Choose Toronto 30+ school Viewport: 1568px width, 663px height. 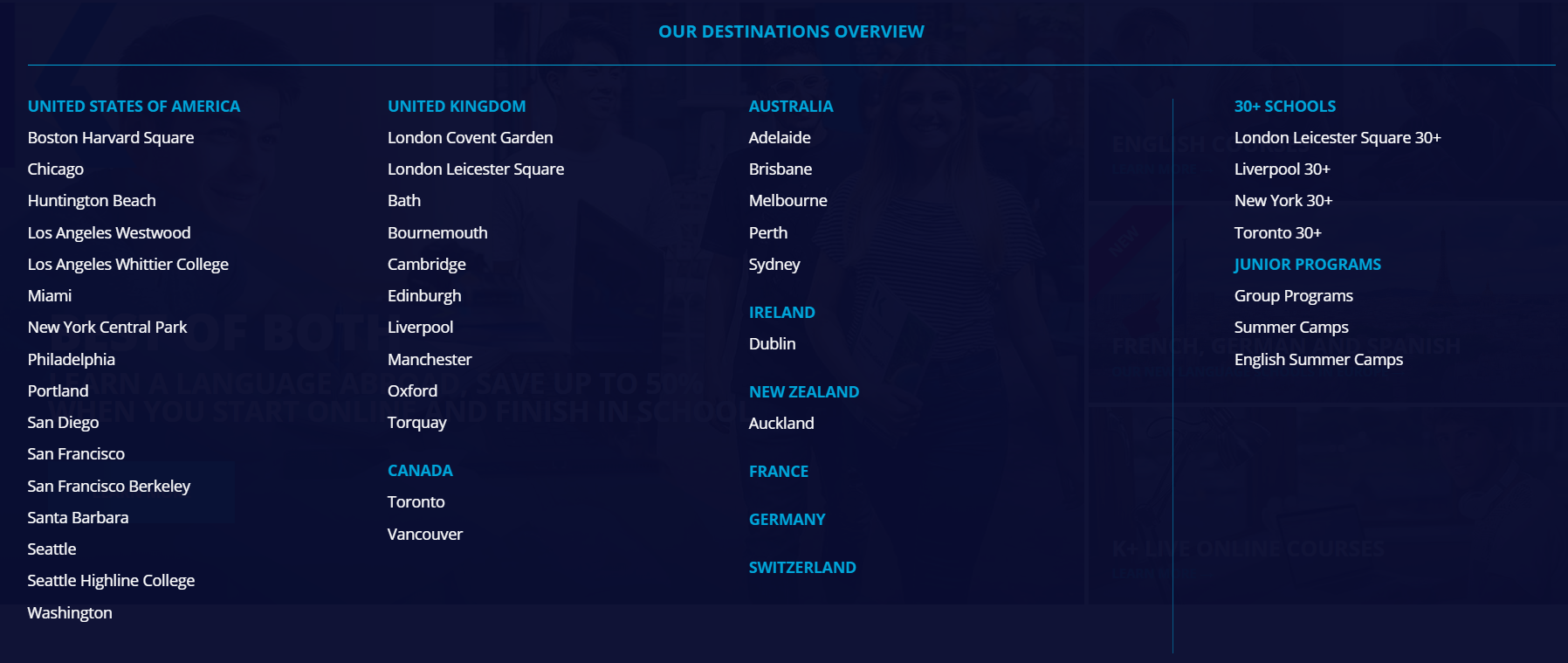(1278, 232)
